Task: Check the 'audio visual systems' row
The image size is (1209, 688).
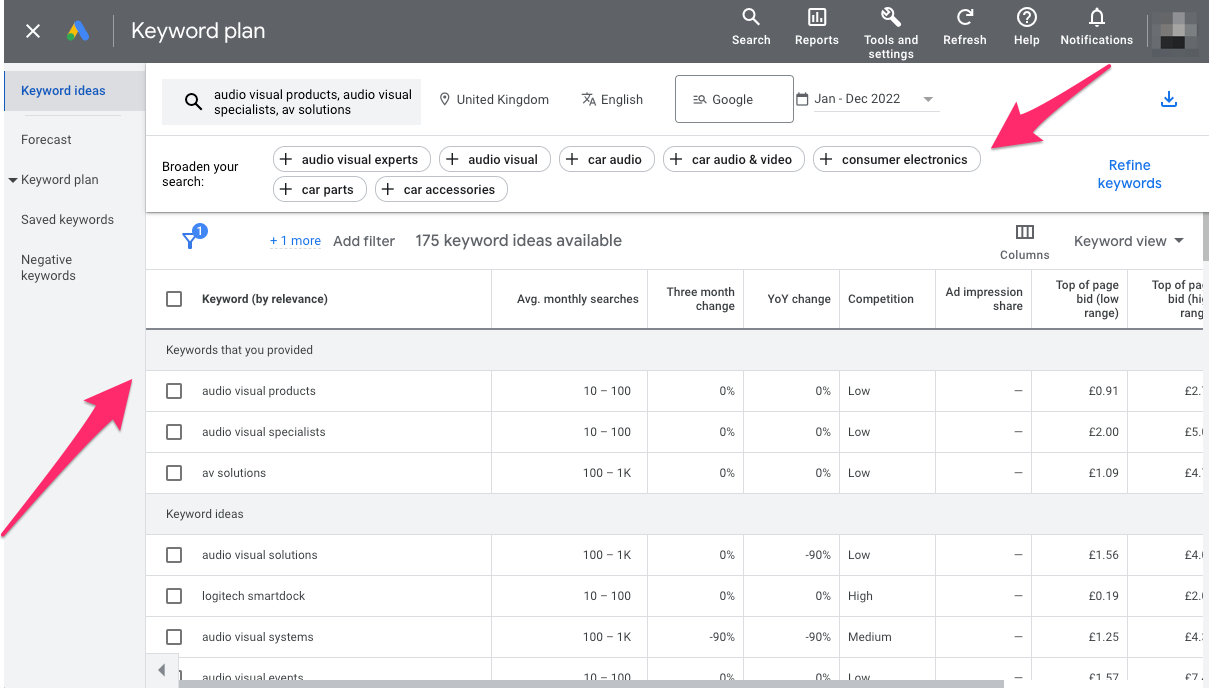Action: pyautogui.click(x=174, y=637)
